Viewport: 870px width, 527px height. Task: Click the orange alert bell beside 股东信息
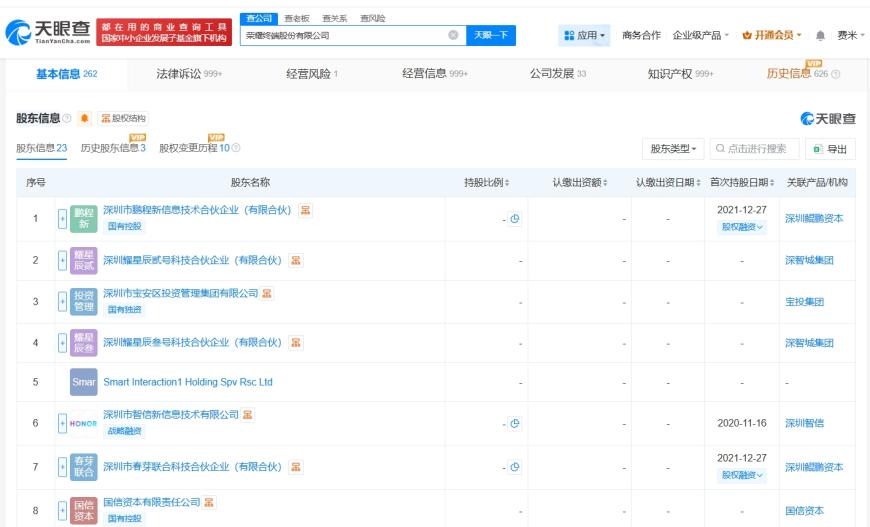tap(84, 118)
